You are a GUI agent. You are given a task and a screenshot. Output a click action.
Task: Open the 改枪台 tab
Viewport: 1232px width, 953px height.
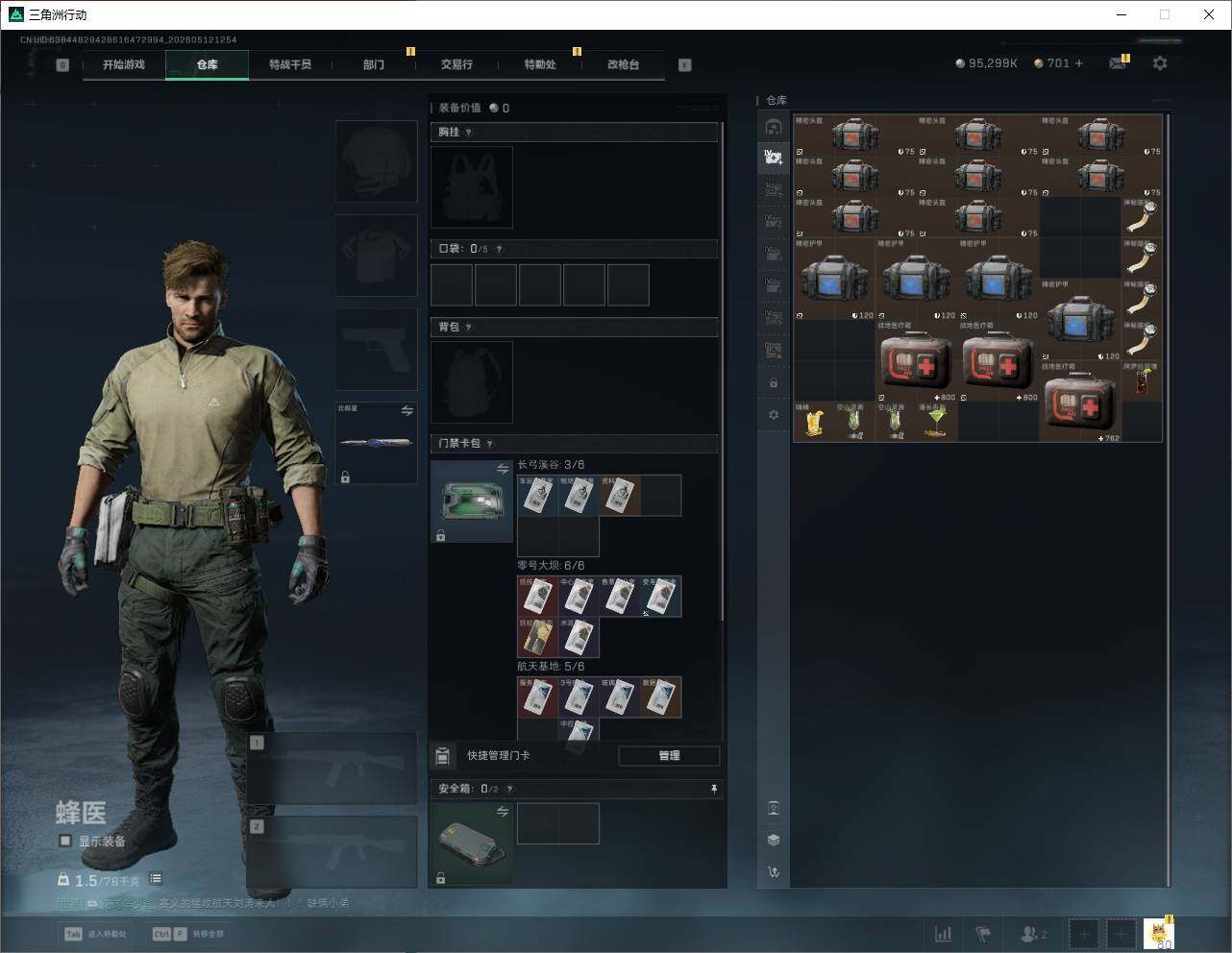point(623,64)
